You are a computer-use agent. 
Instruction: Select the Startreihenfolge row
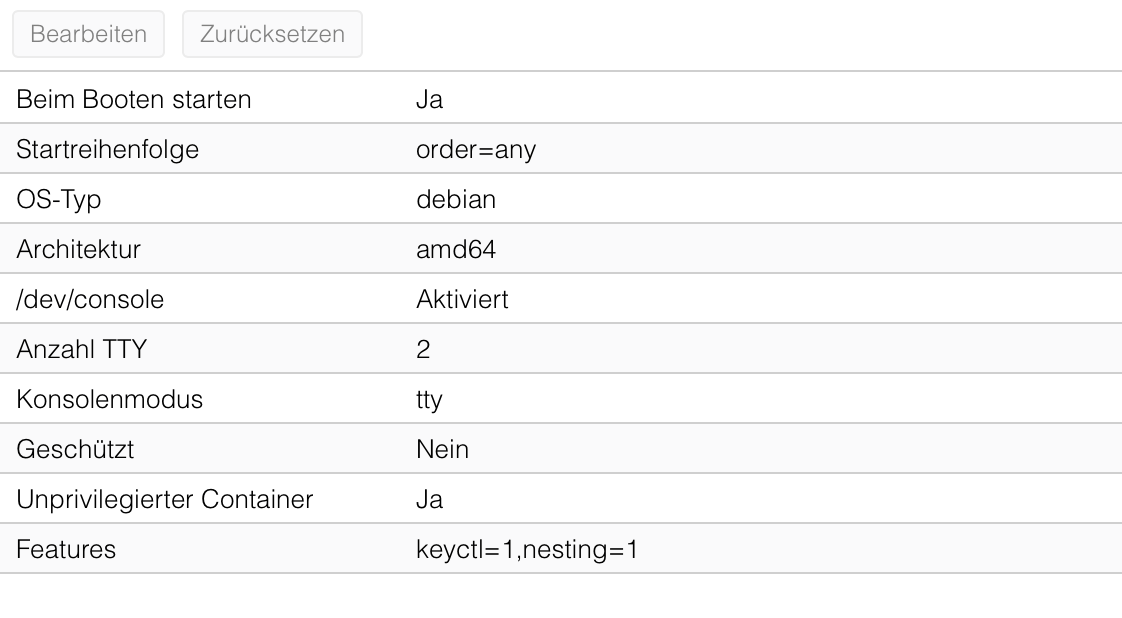tap(561, 148)
